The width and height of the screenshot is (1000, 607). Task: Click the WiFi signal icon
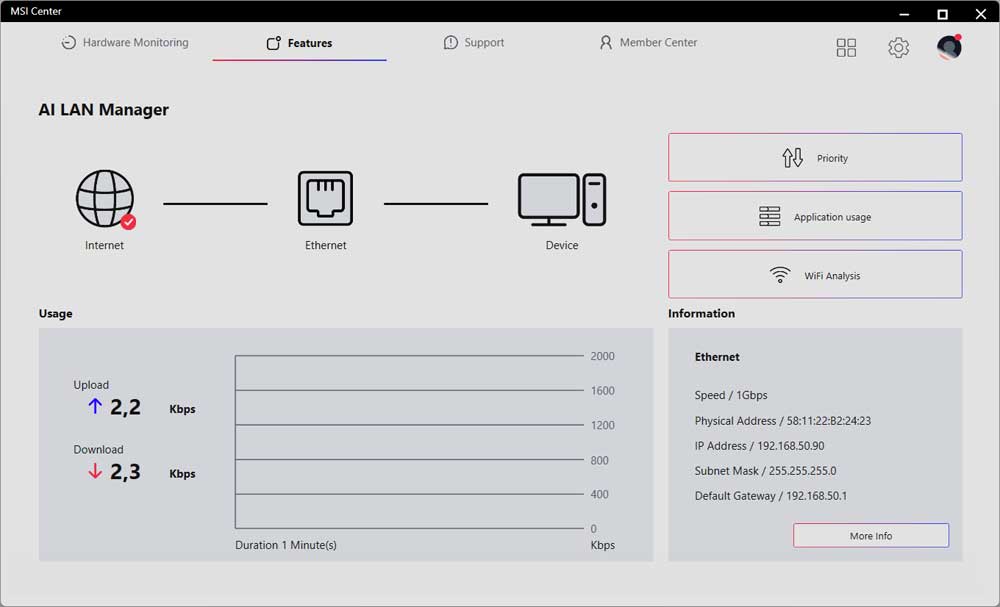780,276
